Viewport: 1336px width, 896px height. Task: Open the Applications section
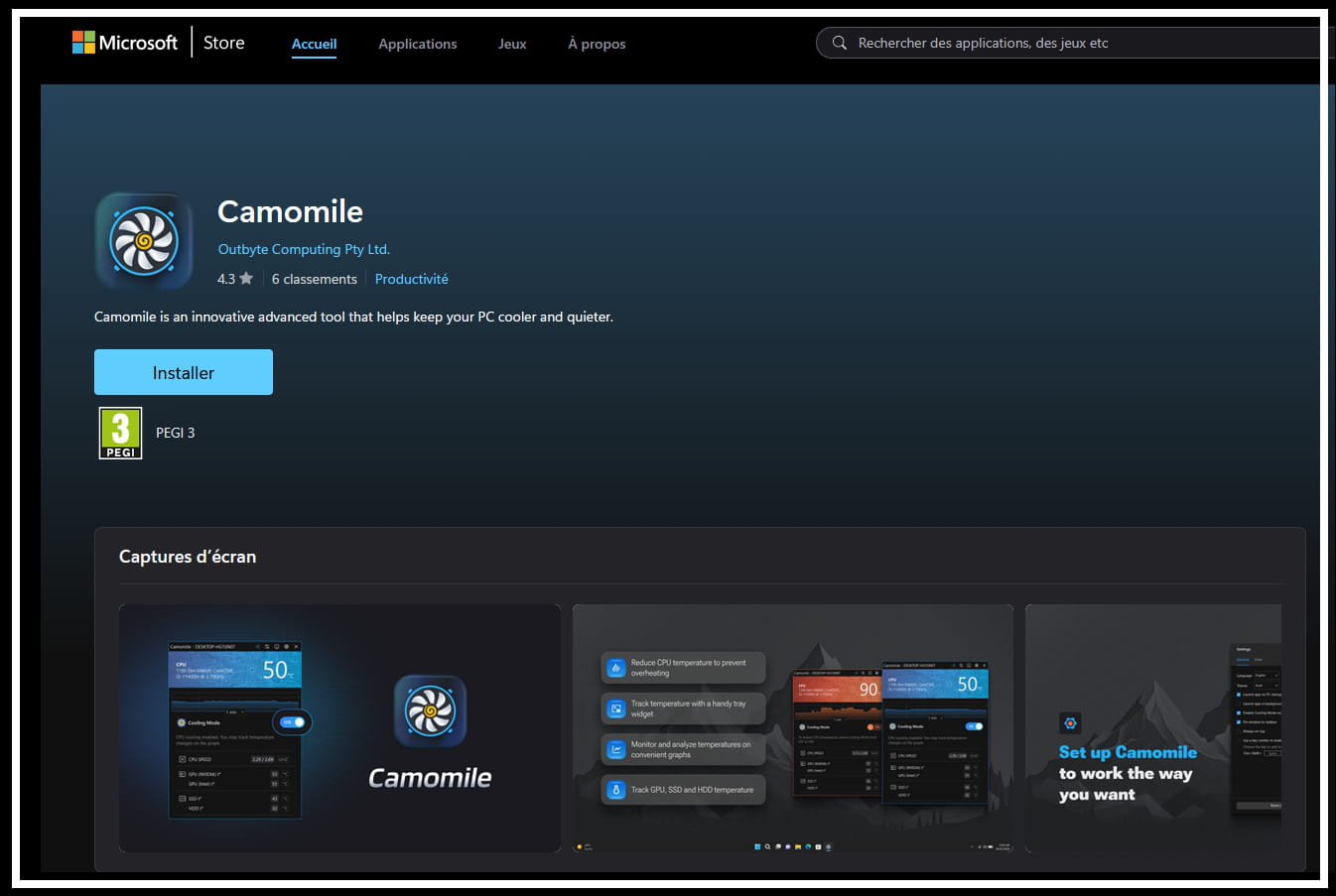tap(417, 44)
